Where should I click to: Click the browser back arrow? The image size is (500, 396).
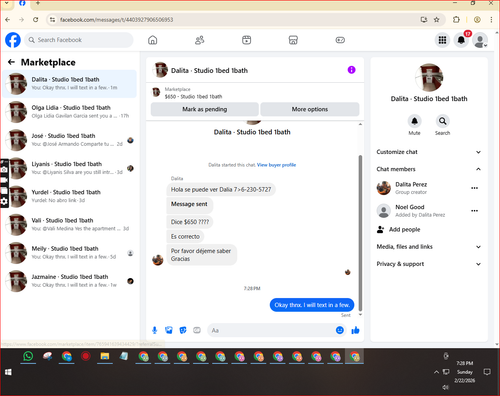point(8,20)
